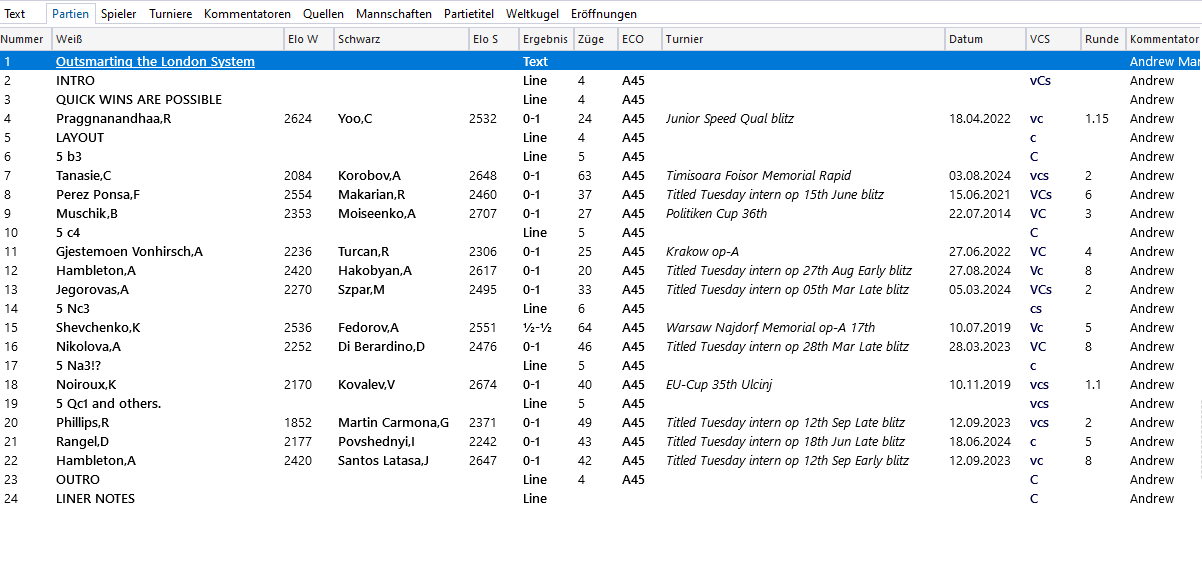This screenshot has height=586, width=1202.
Task: Select the QUICK WINS ARE POSSIBLE row
Action: (x=138, y=100)
